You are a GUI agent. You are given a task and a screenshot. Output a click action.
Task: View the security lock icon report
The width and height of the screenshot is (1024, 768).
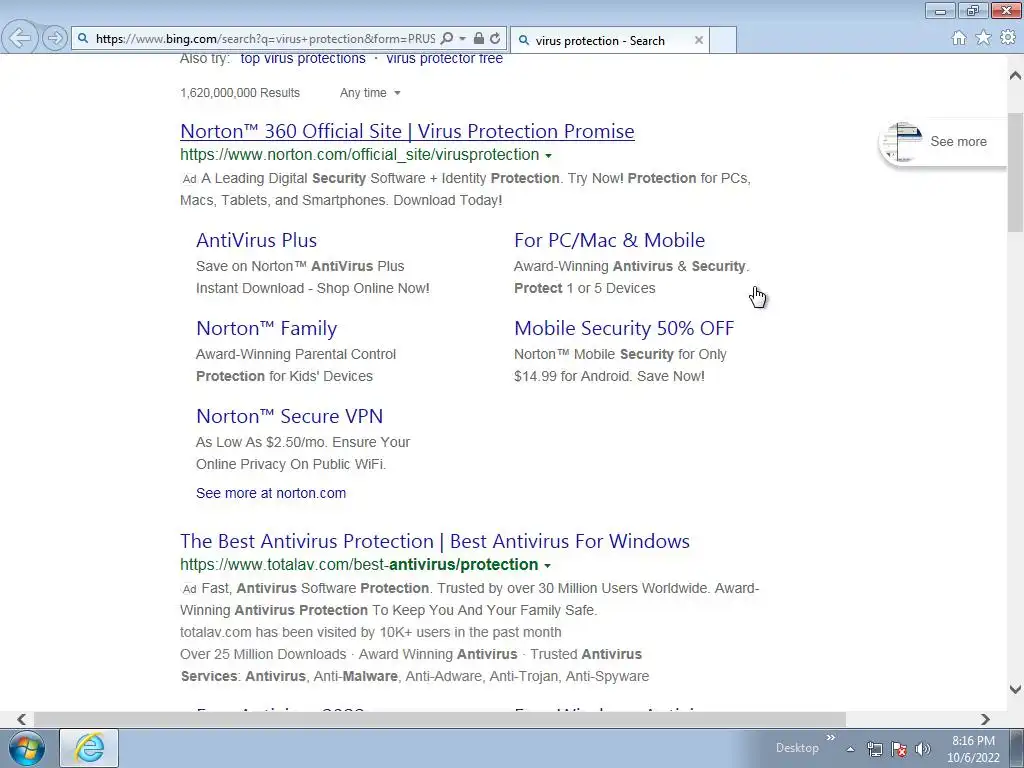pyautogui.click(x=479, y=39)
